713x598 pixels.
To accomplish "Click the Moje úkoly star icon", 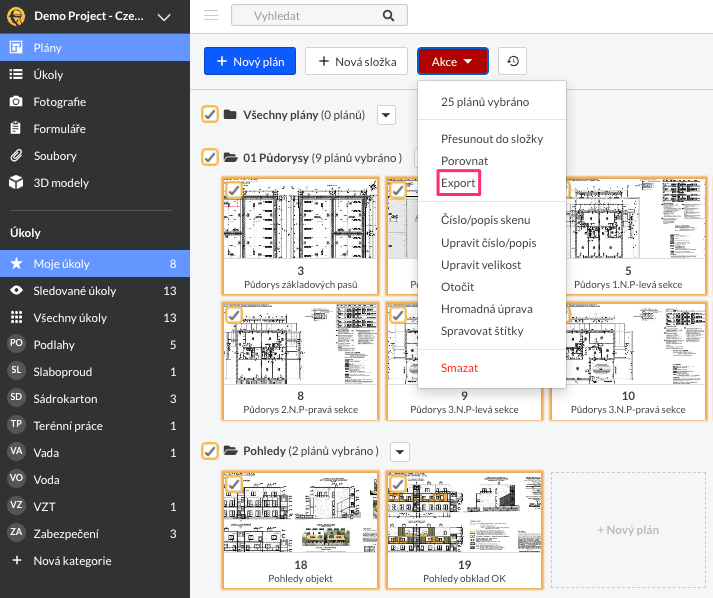I will click(16, 263).
